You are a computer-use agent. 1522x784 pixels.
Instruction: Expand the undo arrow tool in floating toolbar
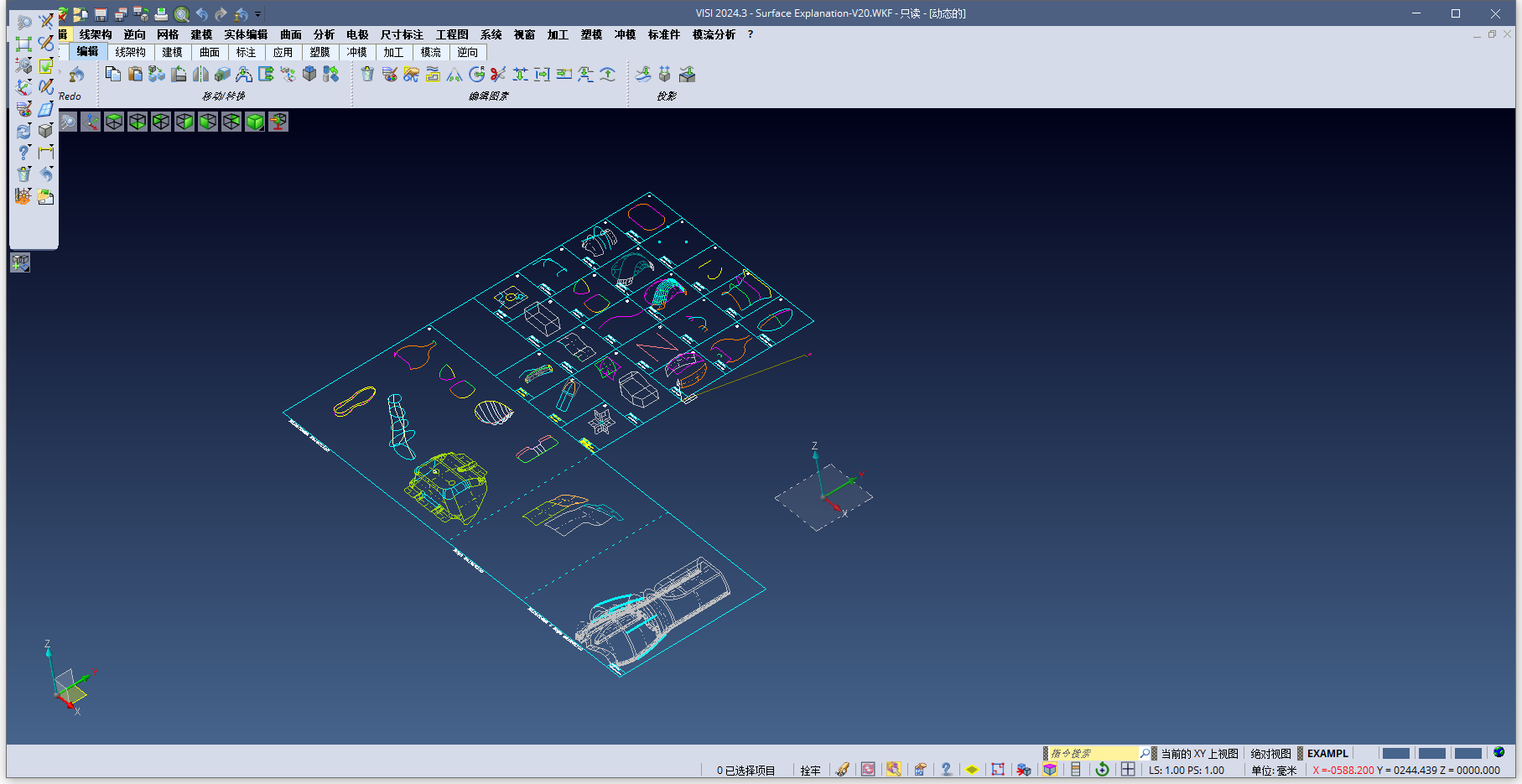point(46,174)
